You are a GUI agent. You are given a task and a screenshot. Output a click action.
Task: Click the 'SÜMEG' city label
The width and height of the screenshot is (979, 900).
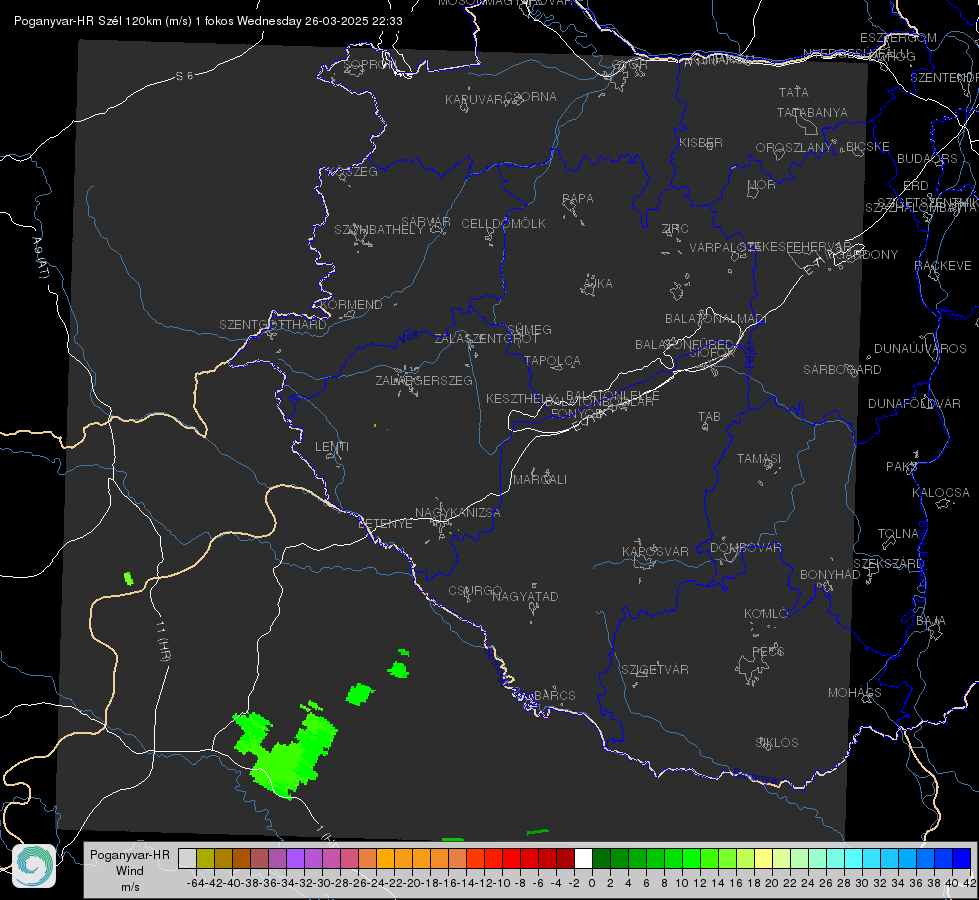pyautogui.click(x=529, y=330)
